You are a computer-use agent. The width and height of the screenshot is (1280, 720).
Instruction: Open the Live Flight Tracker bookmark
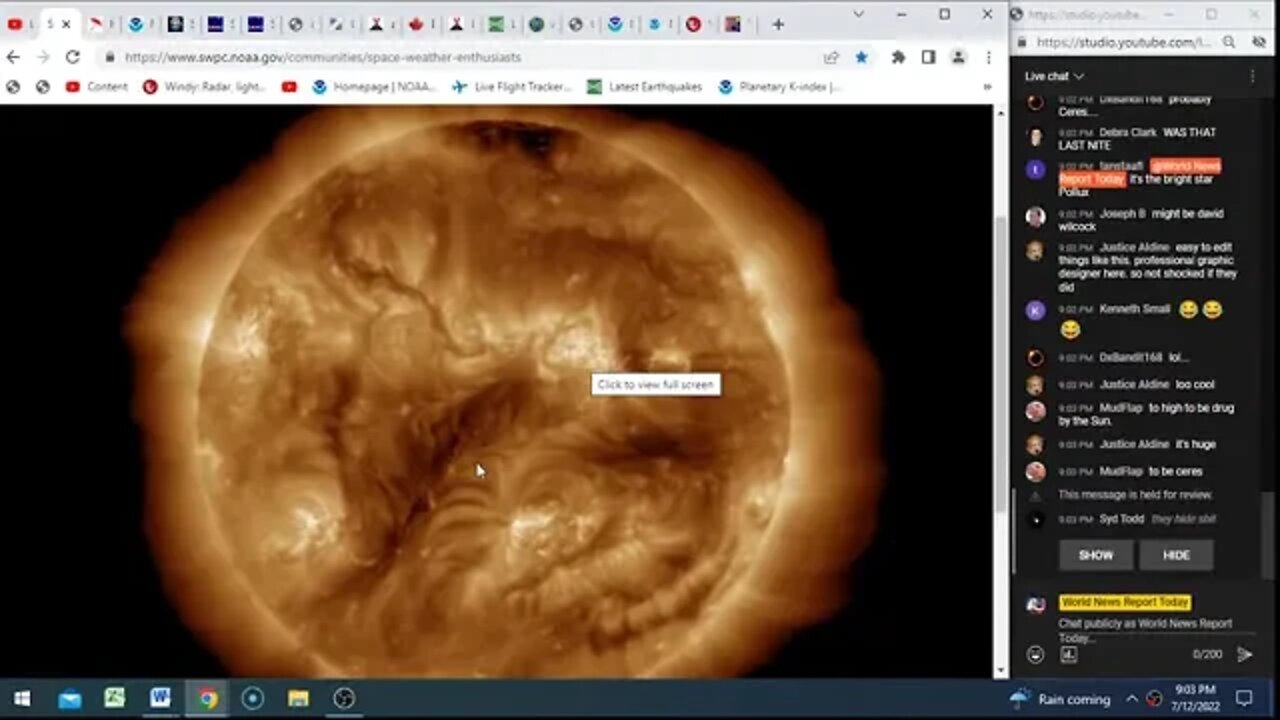(x=512, y=87)
